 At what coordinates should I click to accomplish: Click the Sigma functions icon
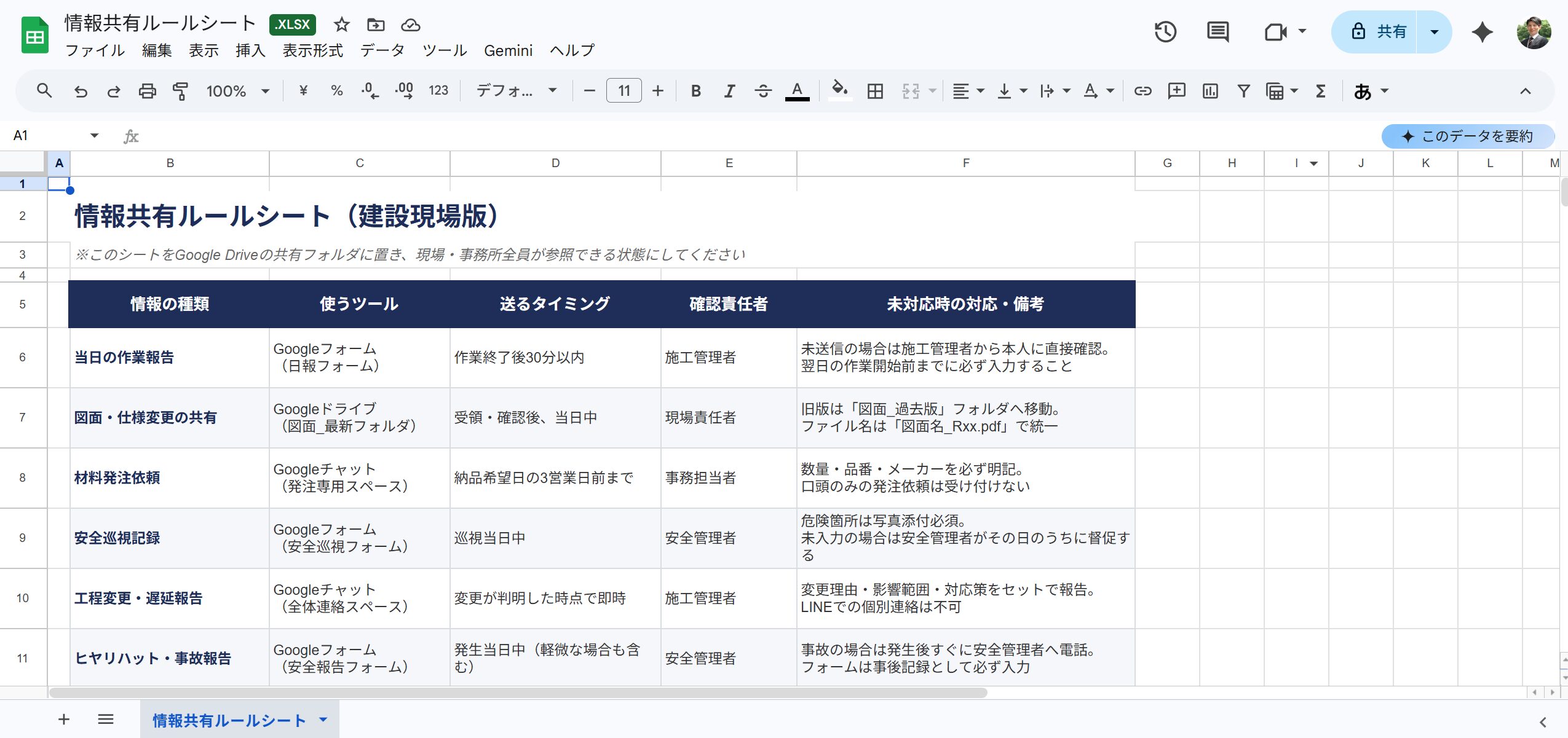pyautogui.click(x=1320, y=91)
